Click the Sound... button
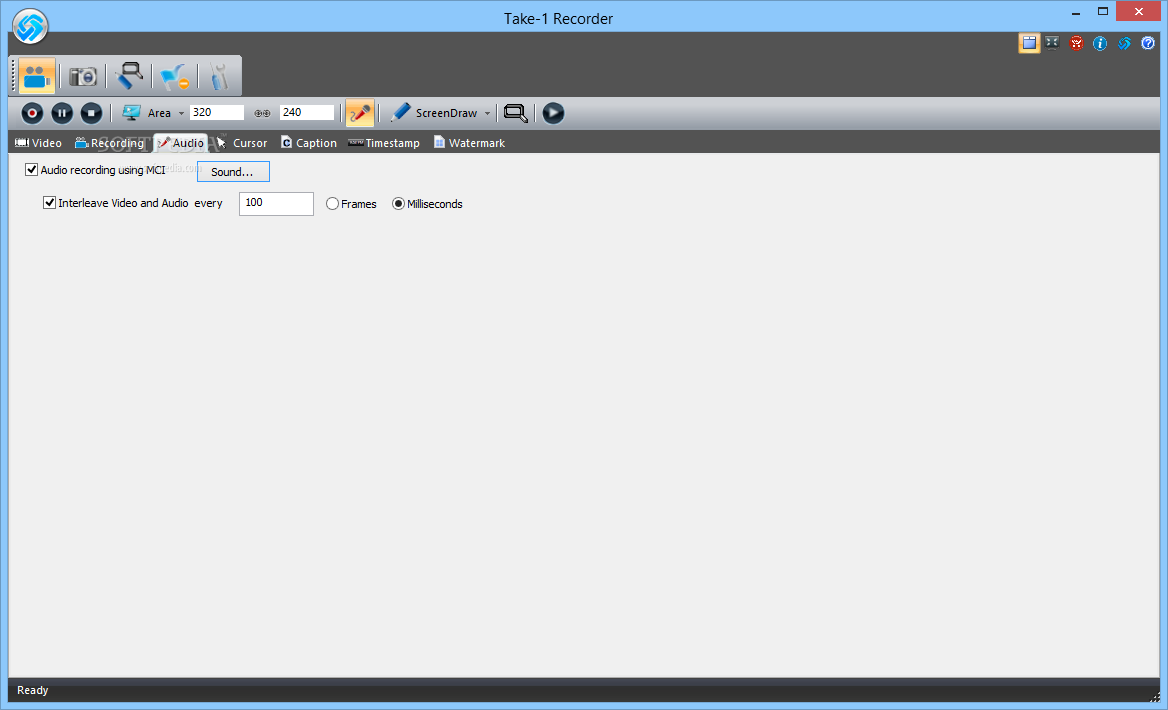1168x710 pixels. point(233,172)
